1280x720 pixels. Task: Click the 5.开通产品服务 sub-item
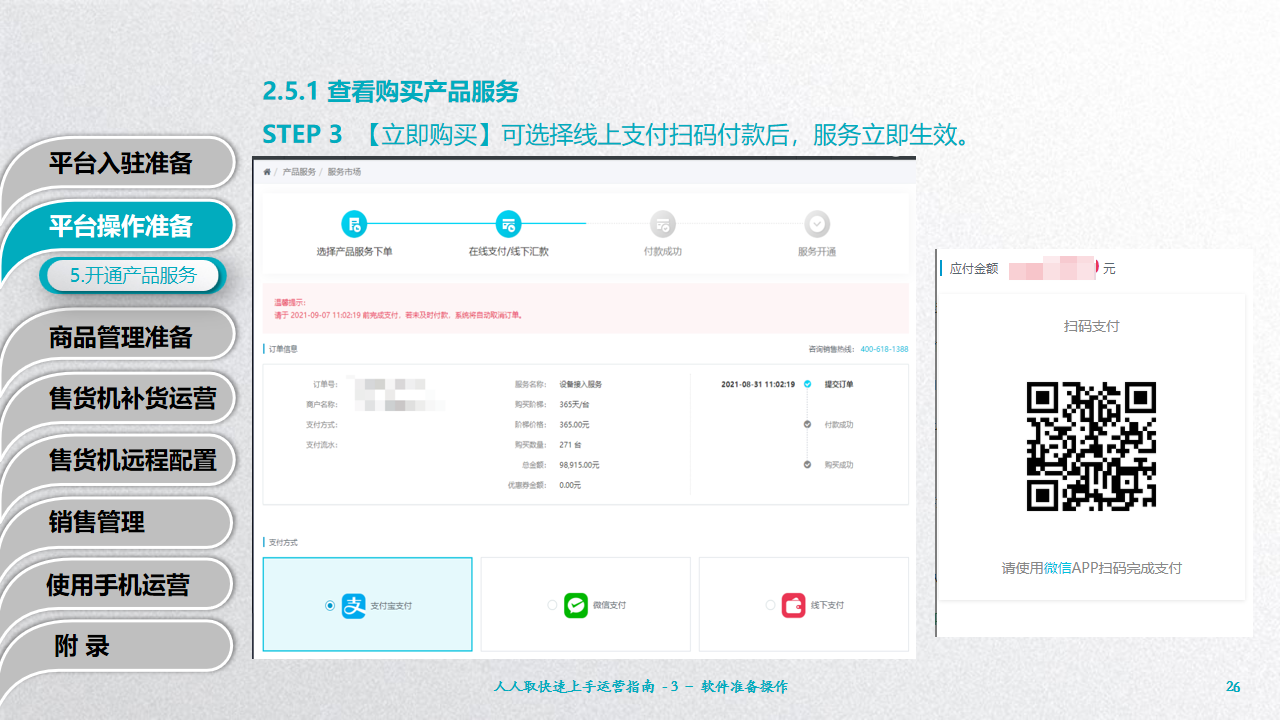pyautogui.click(x=133, y=276)
